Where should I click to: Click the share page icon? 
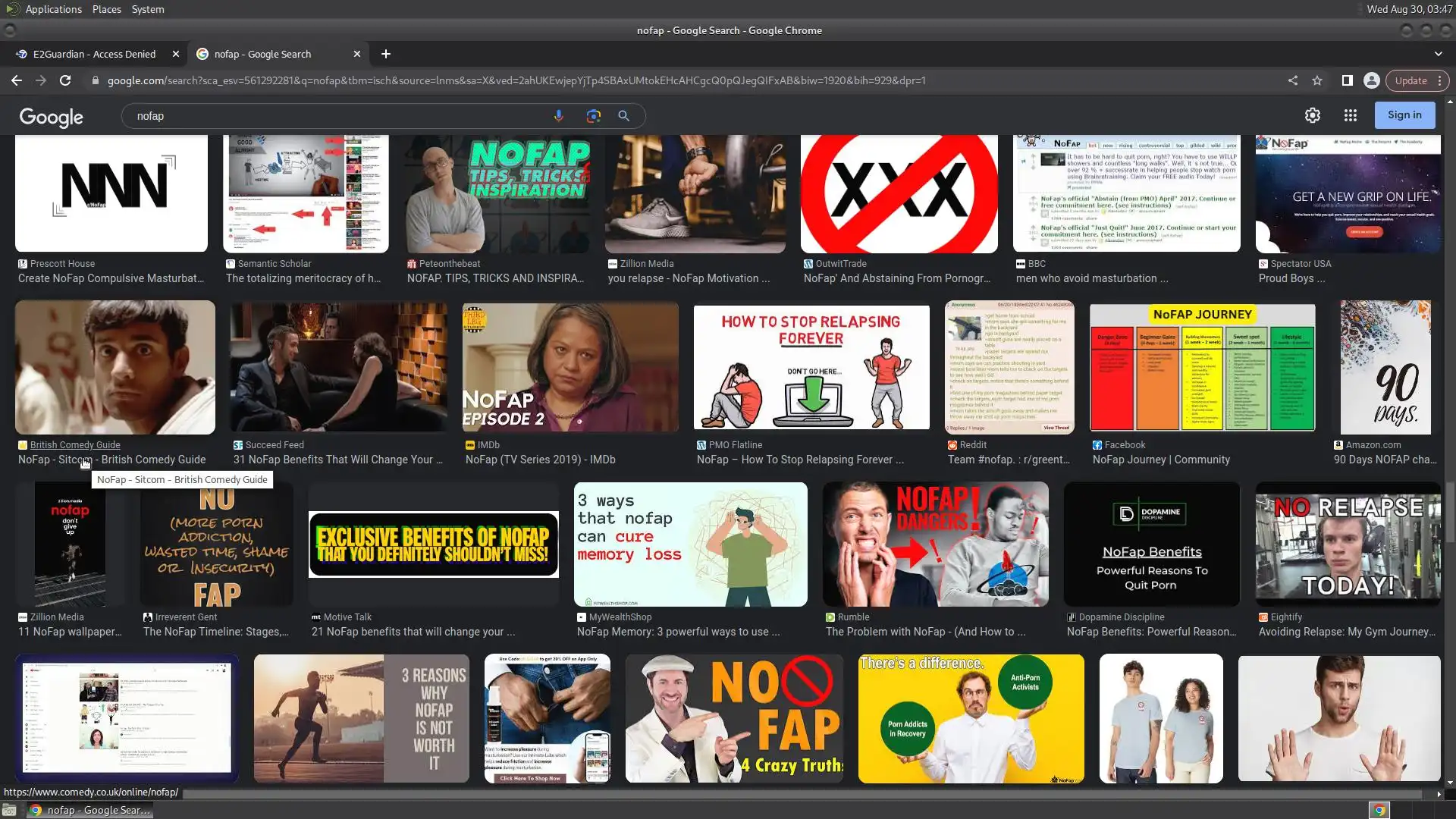pos(1292,80)
